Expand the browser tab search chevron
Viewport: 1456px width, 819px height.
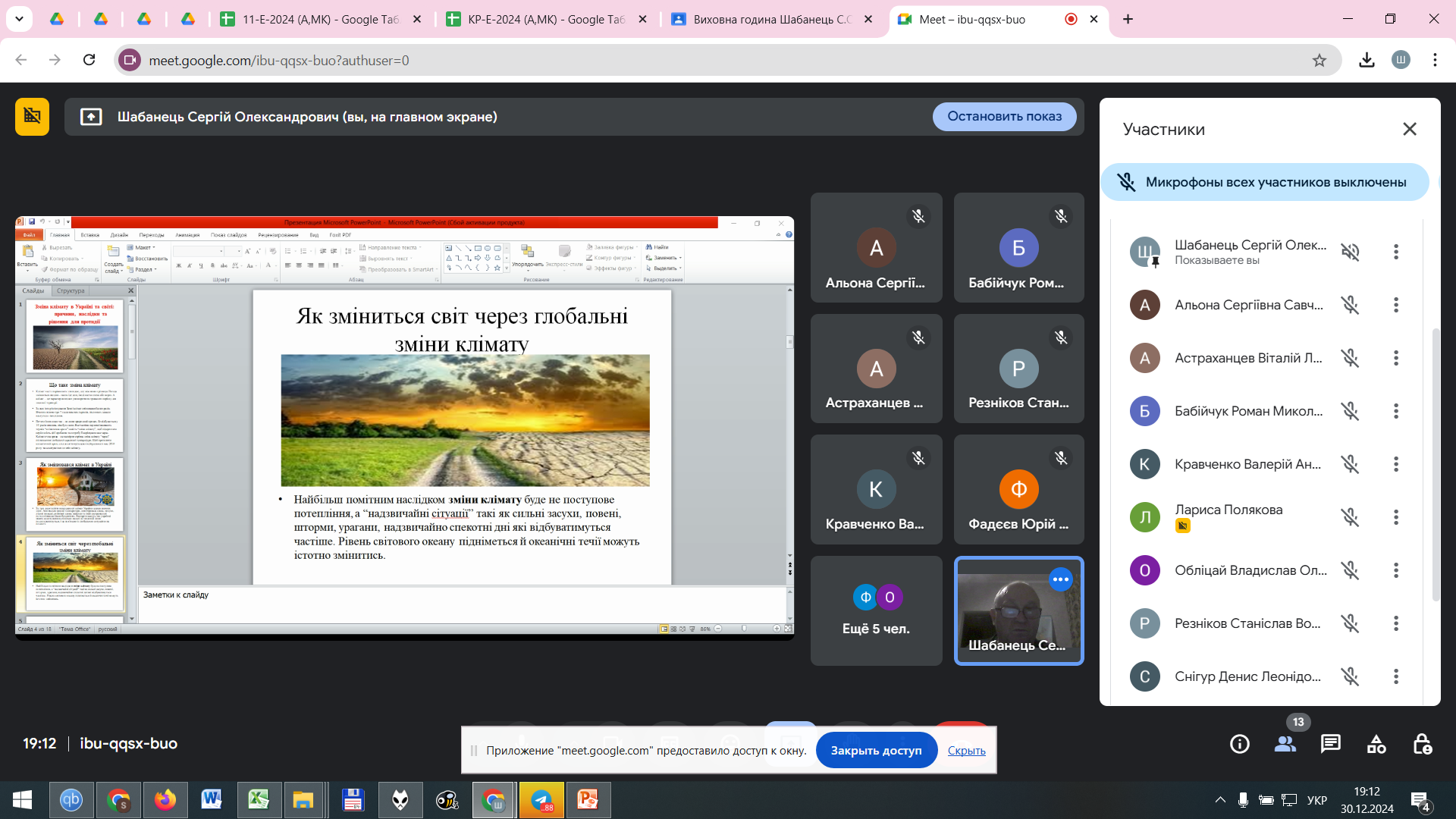click(19, 19)
